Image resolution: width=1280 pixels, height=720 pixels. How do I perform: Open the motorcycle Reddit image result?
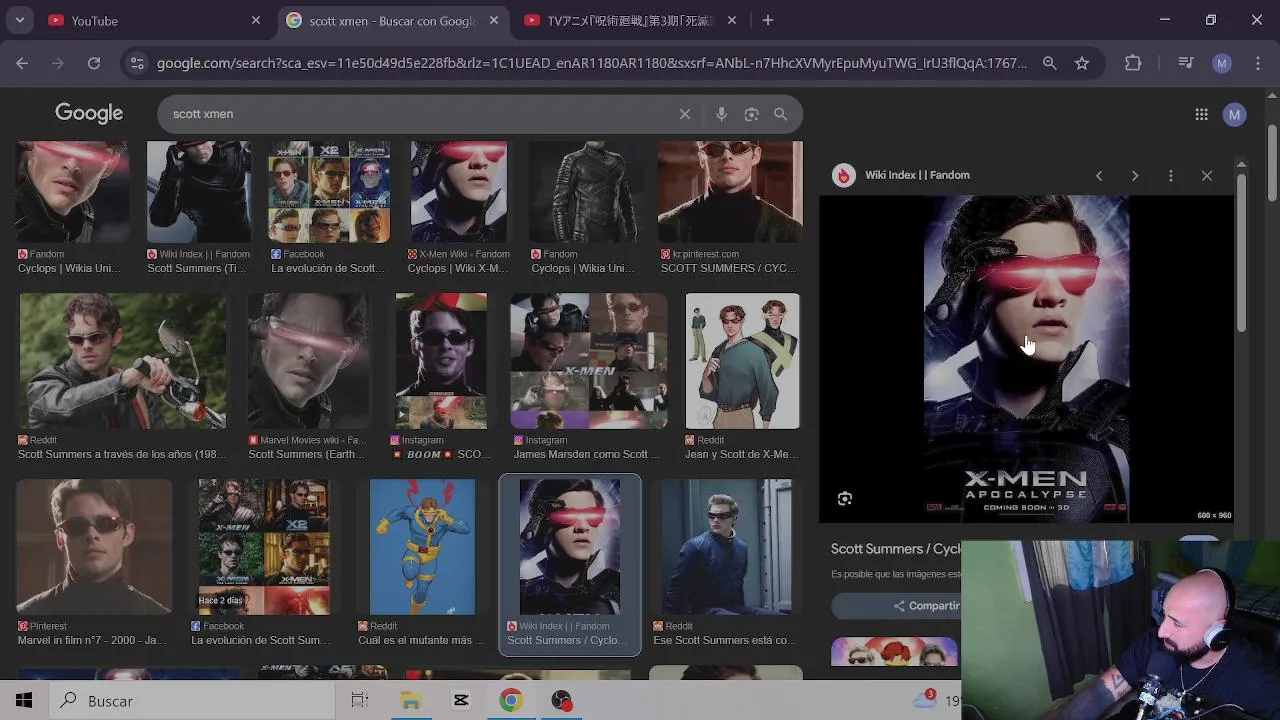point(122,361)
